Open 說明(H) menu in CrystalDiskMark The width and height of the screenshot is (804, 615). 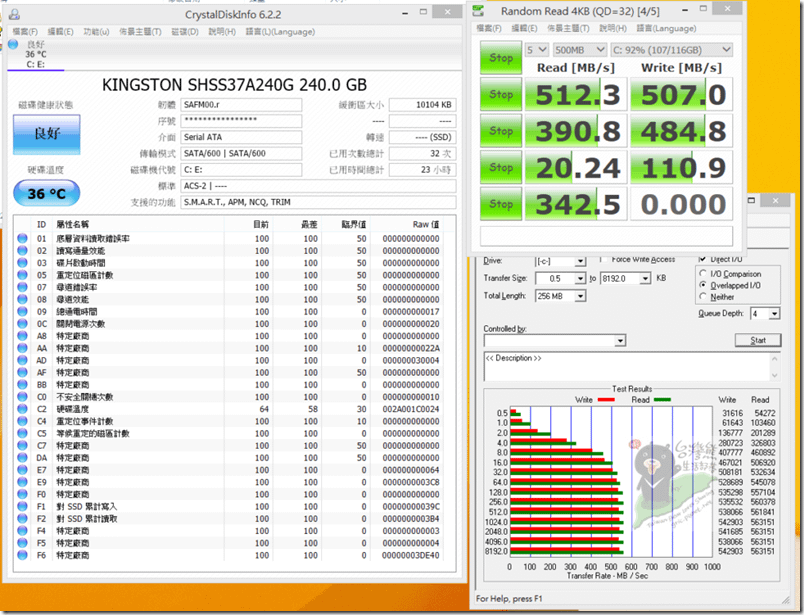613,28
